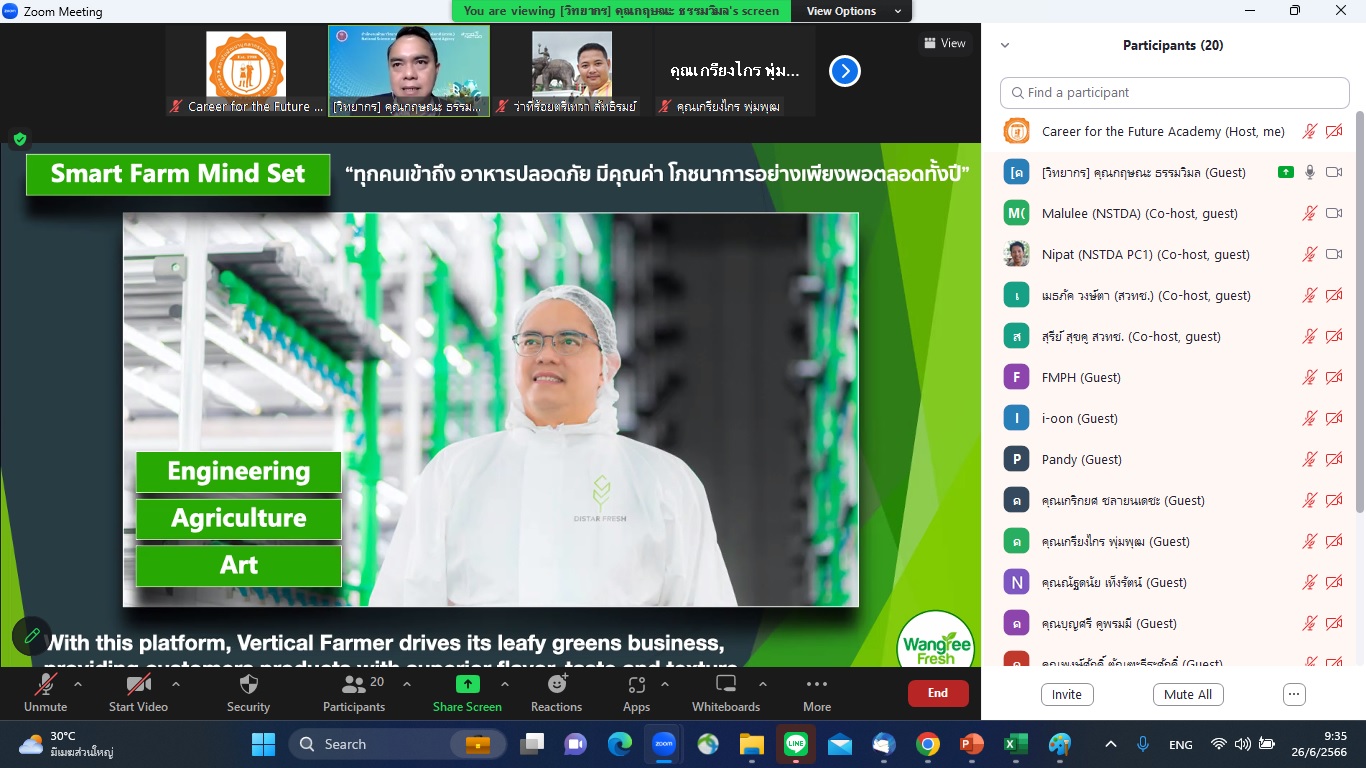
Task: Click the green Share Screen icon
Action: (x=468, y=684)
